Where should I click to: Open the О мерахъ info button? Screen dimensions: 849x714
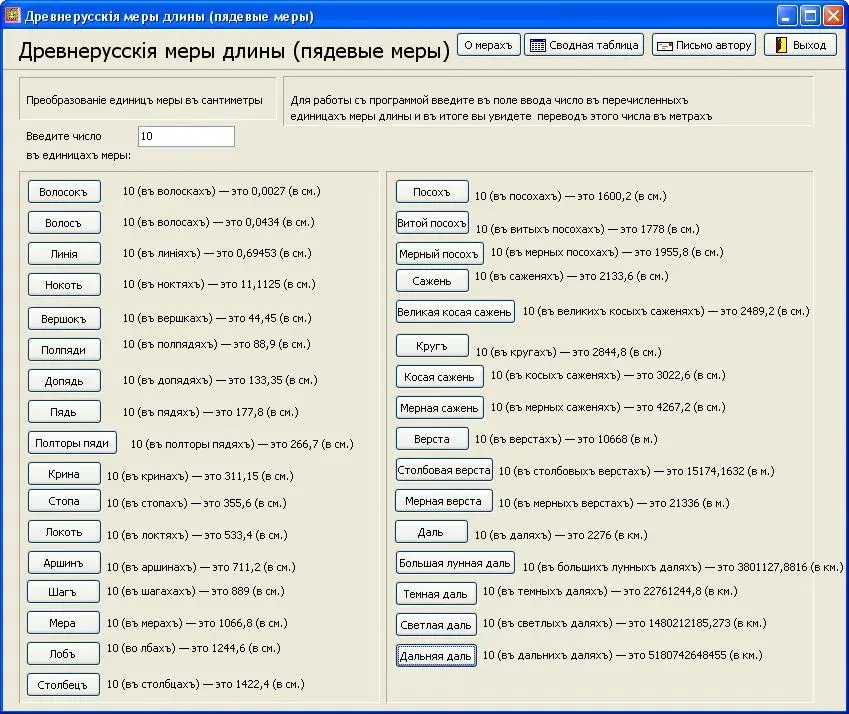pos(488,45)
